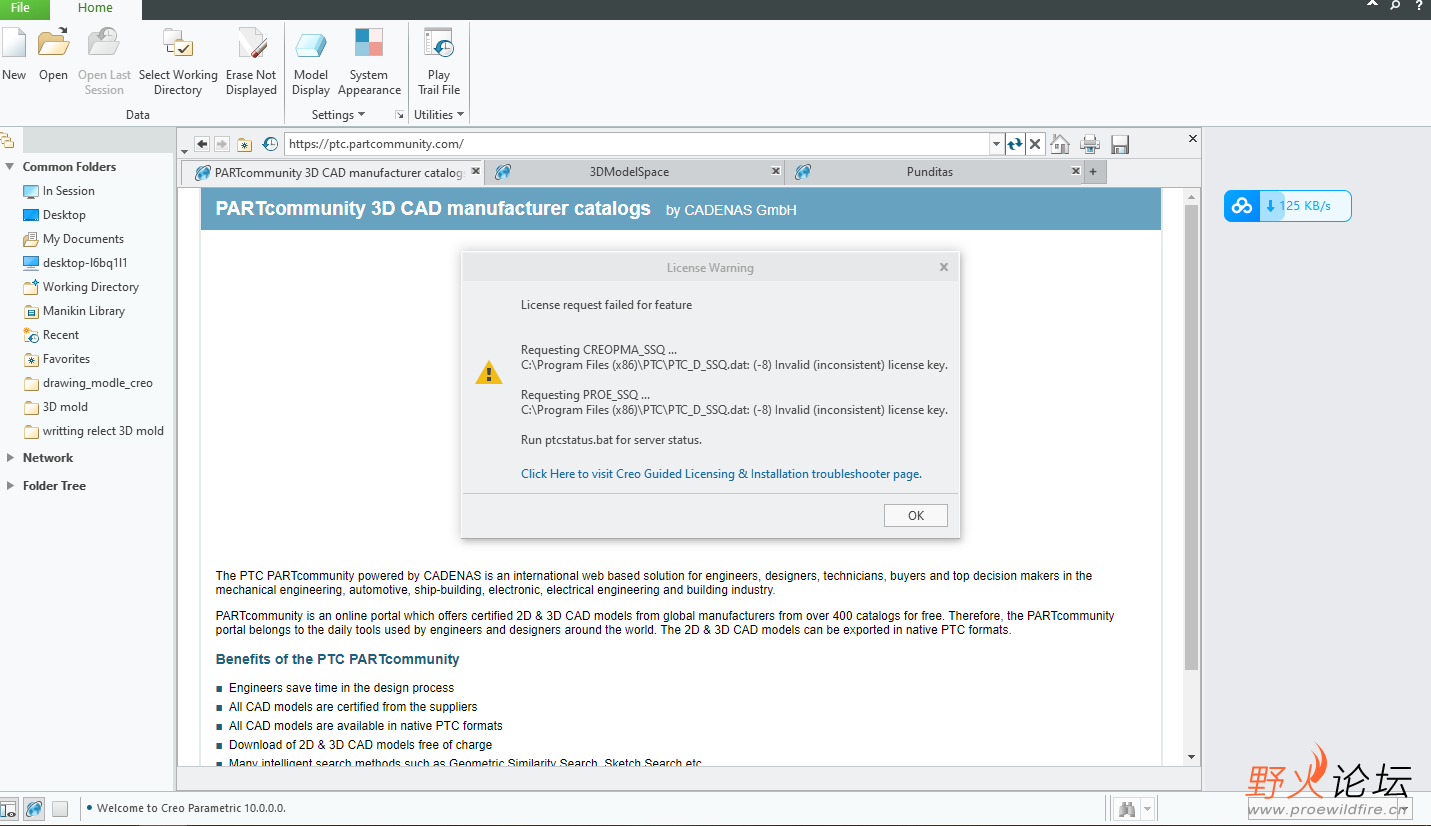Close the PARTcommunity tab
1431x826 pixels.
475,171
